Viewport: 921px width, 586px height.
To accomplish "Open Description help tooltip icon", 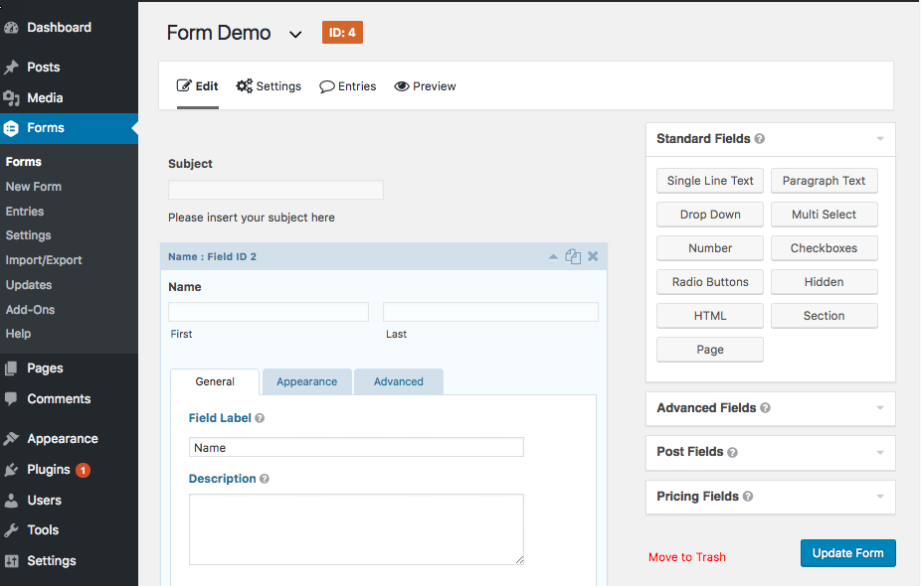I will 264,479.
